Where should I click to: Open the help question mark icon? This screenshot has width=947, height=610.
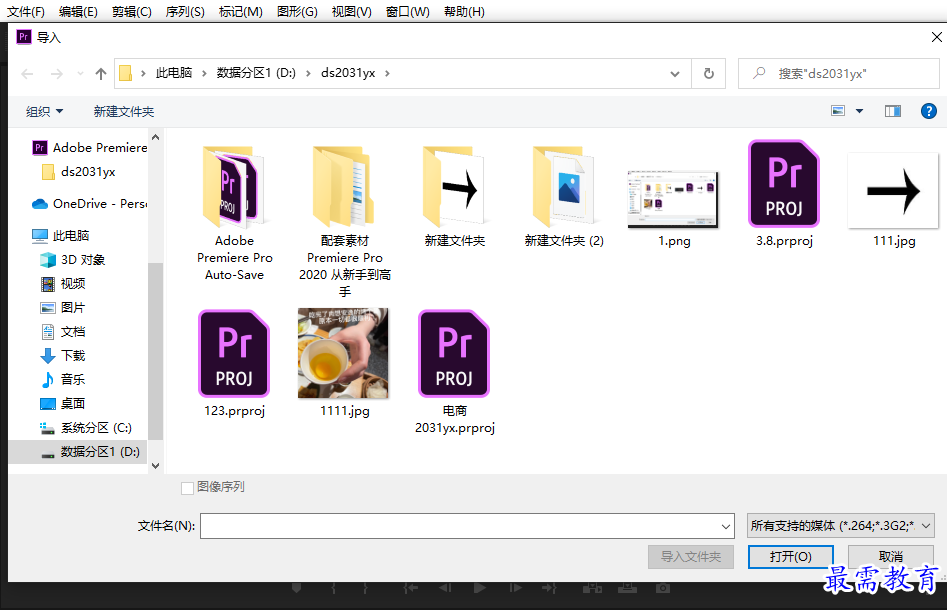coord(928,111)
